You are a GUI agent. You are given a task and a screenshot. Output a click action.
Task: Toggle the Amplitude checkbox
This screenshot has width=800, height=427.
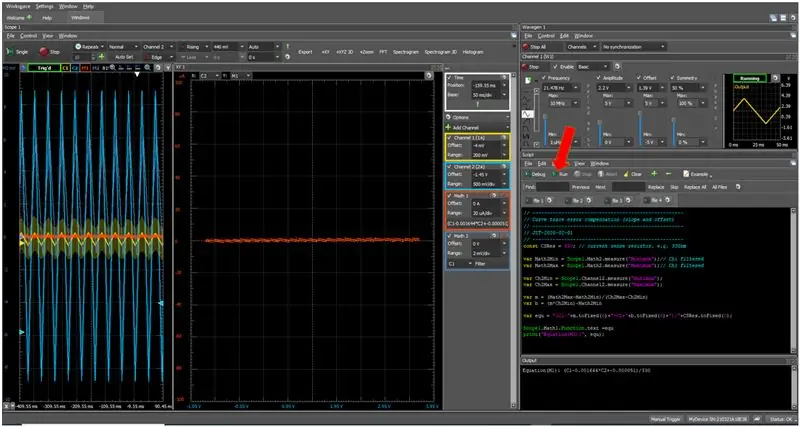pos(598,78)
